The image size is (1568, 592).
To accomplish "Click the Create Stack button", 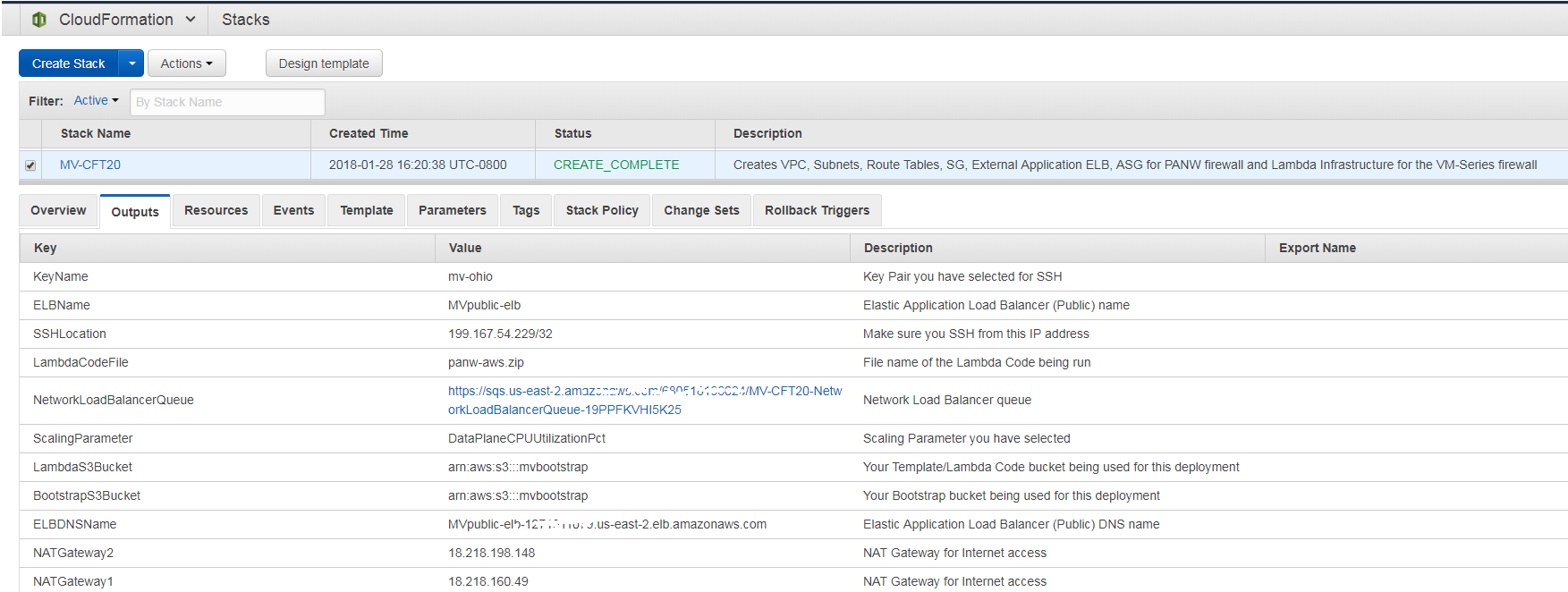I will [x=69, y=63].
